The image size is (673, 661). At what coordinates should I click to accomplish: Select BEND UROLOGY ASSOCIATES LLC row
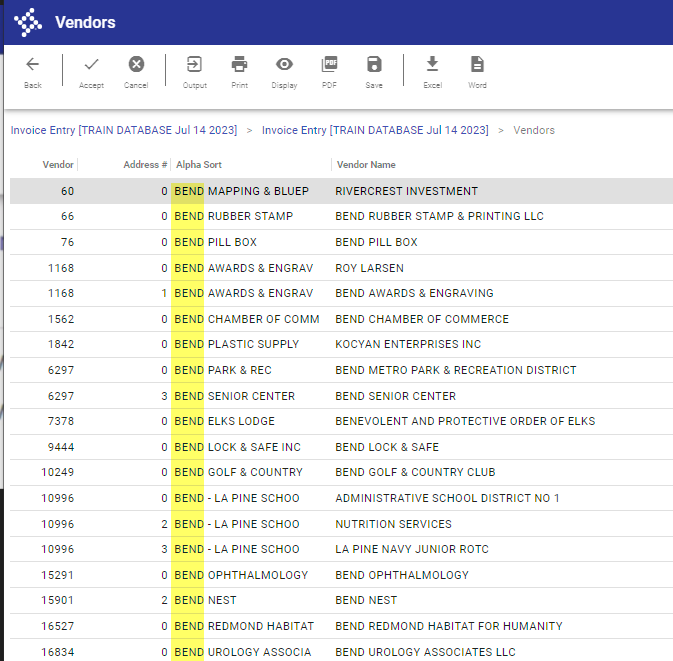click(x=341, y=651)
